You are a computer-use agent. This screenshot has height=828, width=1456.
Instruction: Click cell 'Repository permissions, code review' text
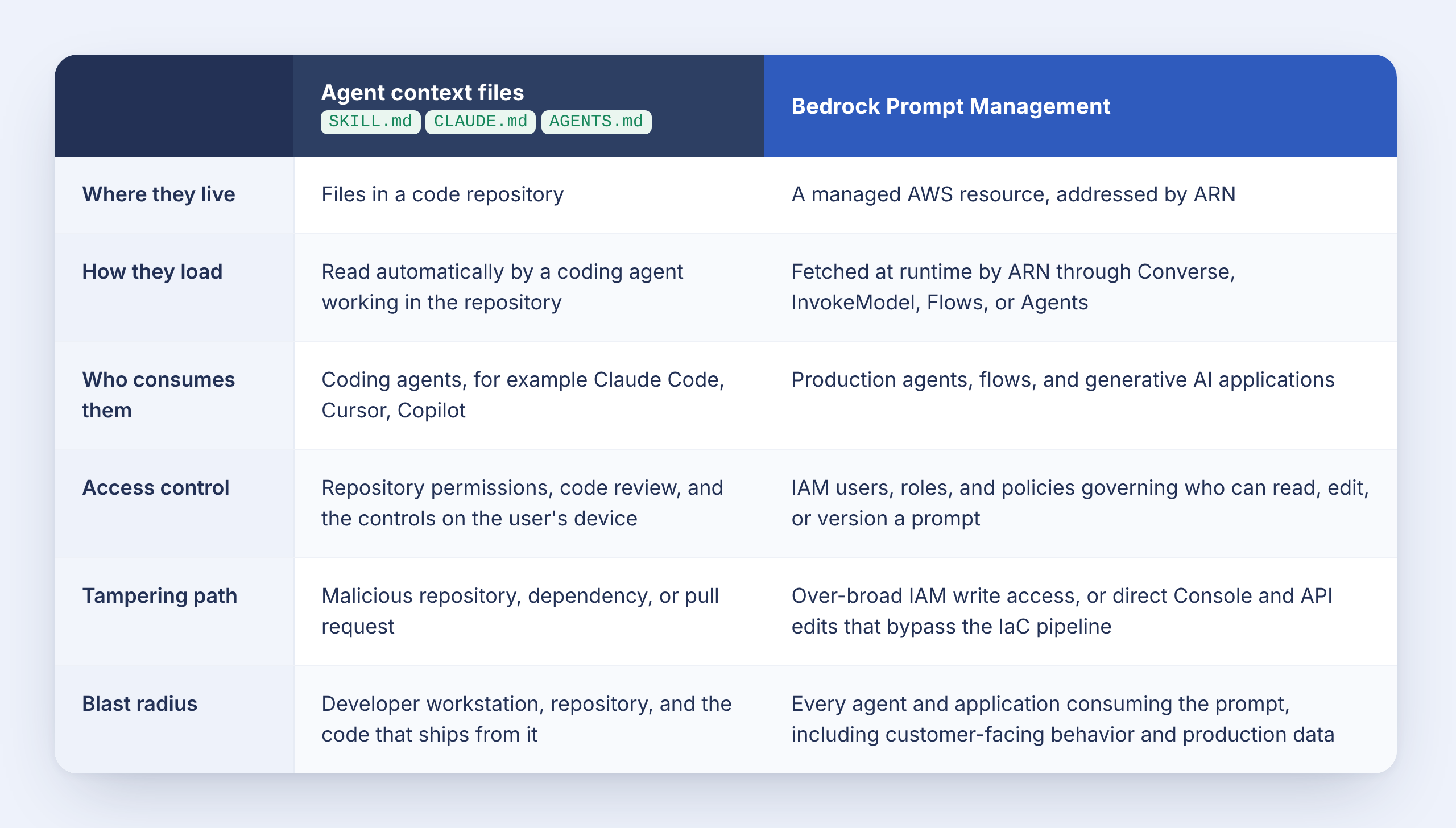(x=522, y=503)
